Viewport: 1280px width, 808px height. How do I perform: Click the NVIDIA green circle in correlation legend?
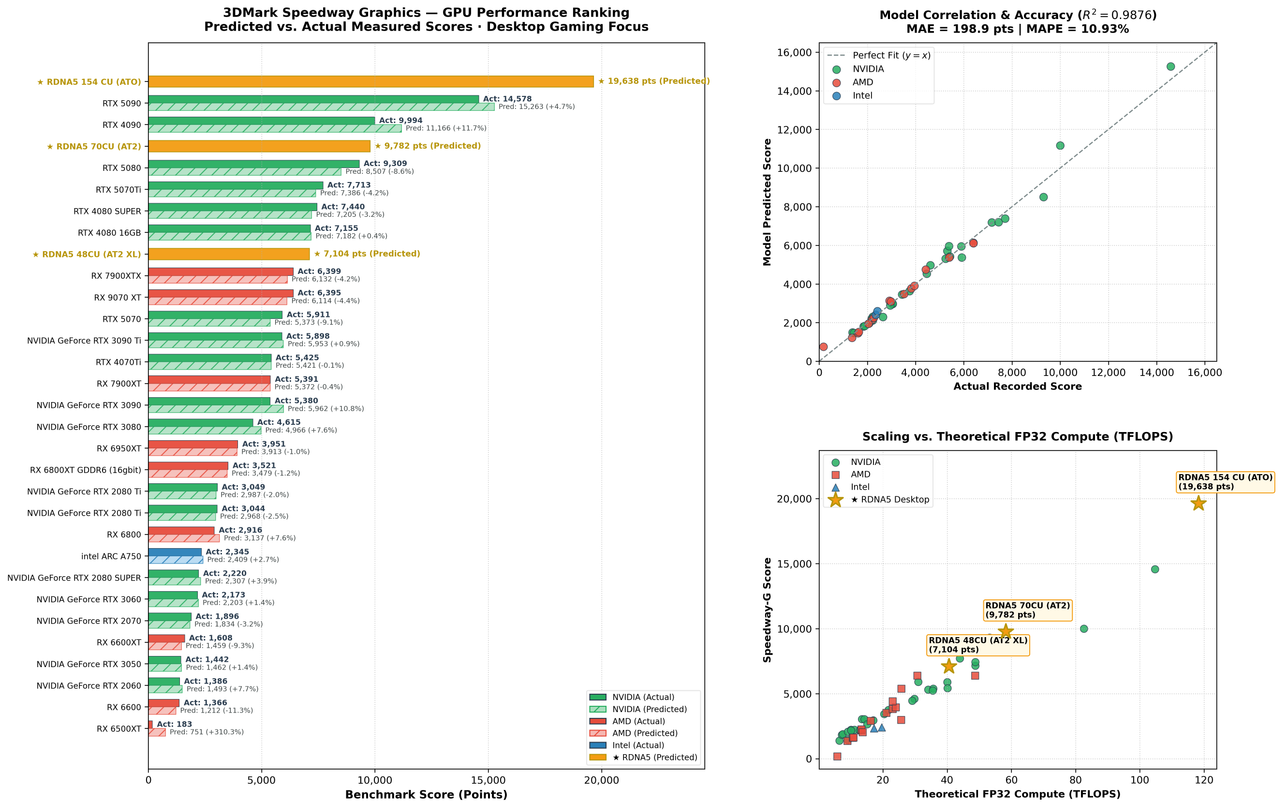point(835,68)
